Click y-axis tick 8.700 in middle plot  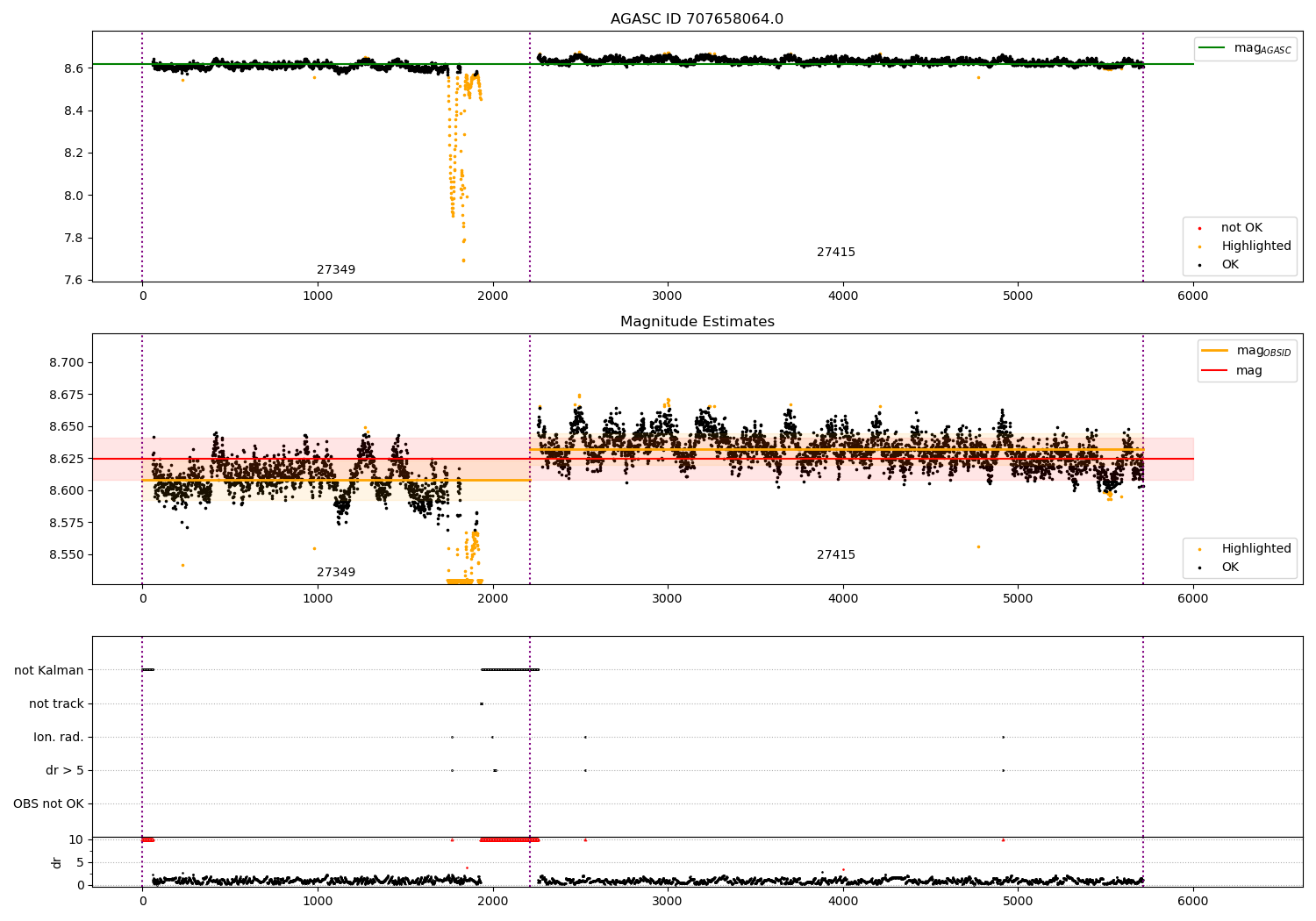pos(67,363)
